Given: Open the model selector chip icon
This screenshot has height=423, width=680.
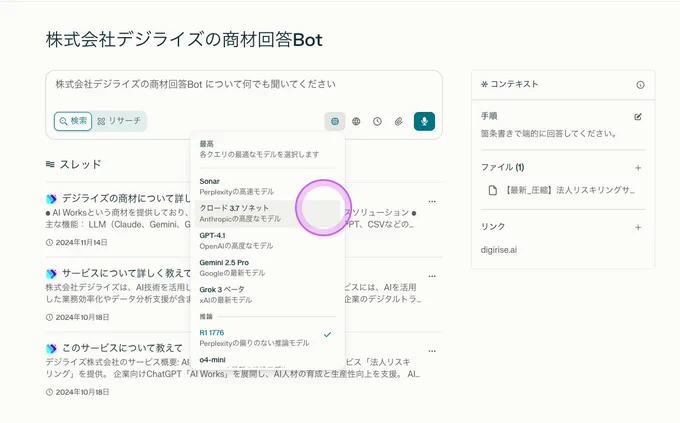Looking at the screenshot, I should 335,121.
